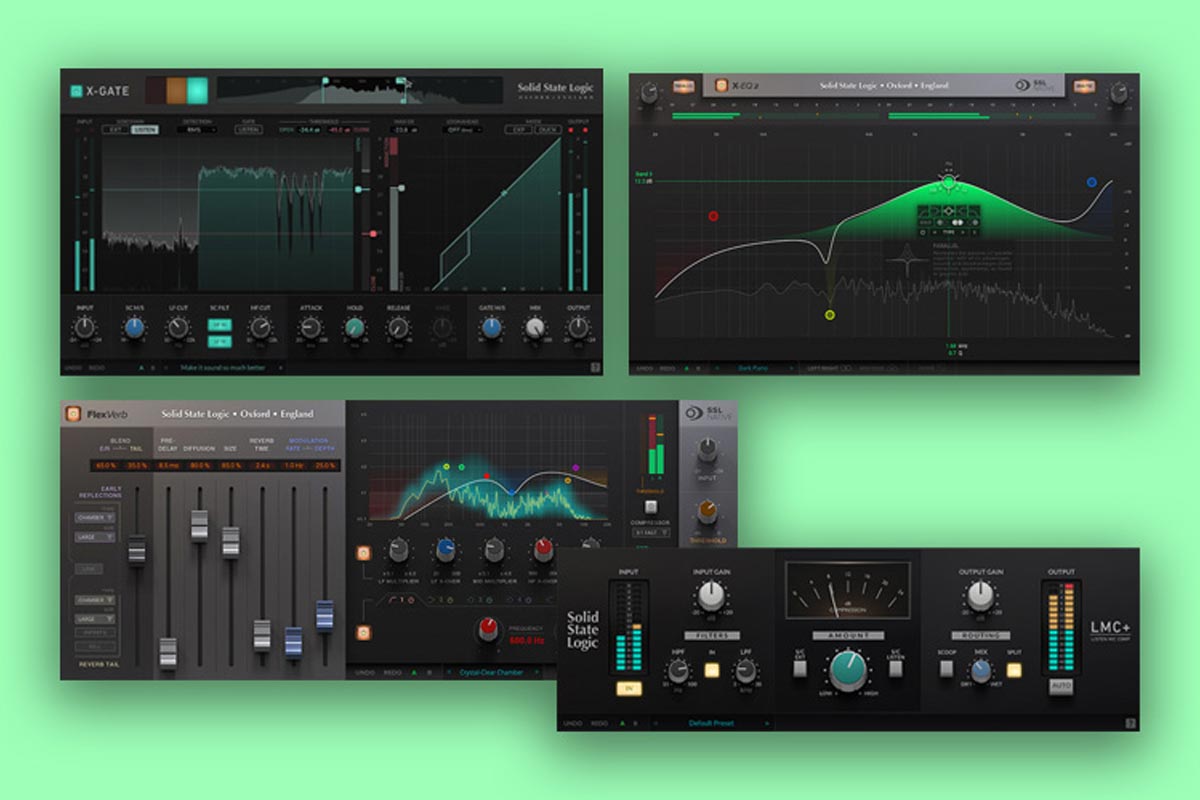Switch to the B preset slot in FlexVerb
The height and width of the screenshot is (800, 1200).
click(x=429, y=673)
